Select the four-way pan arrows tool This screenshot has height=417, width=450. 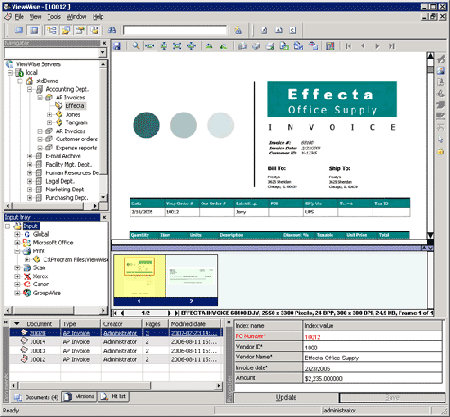pos(191,46)
